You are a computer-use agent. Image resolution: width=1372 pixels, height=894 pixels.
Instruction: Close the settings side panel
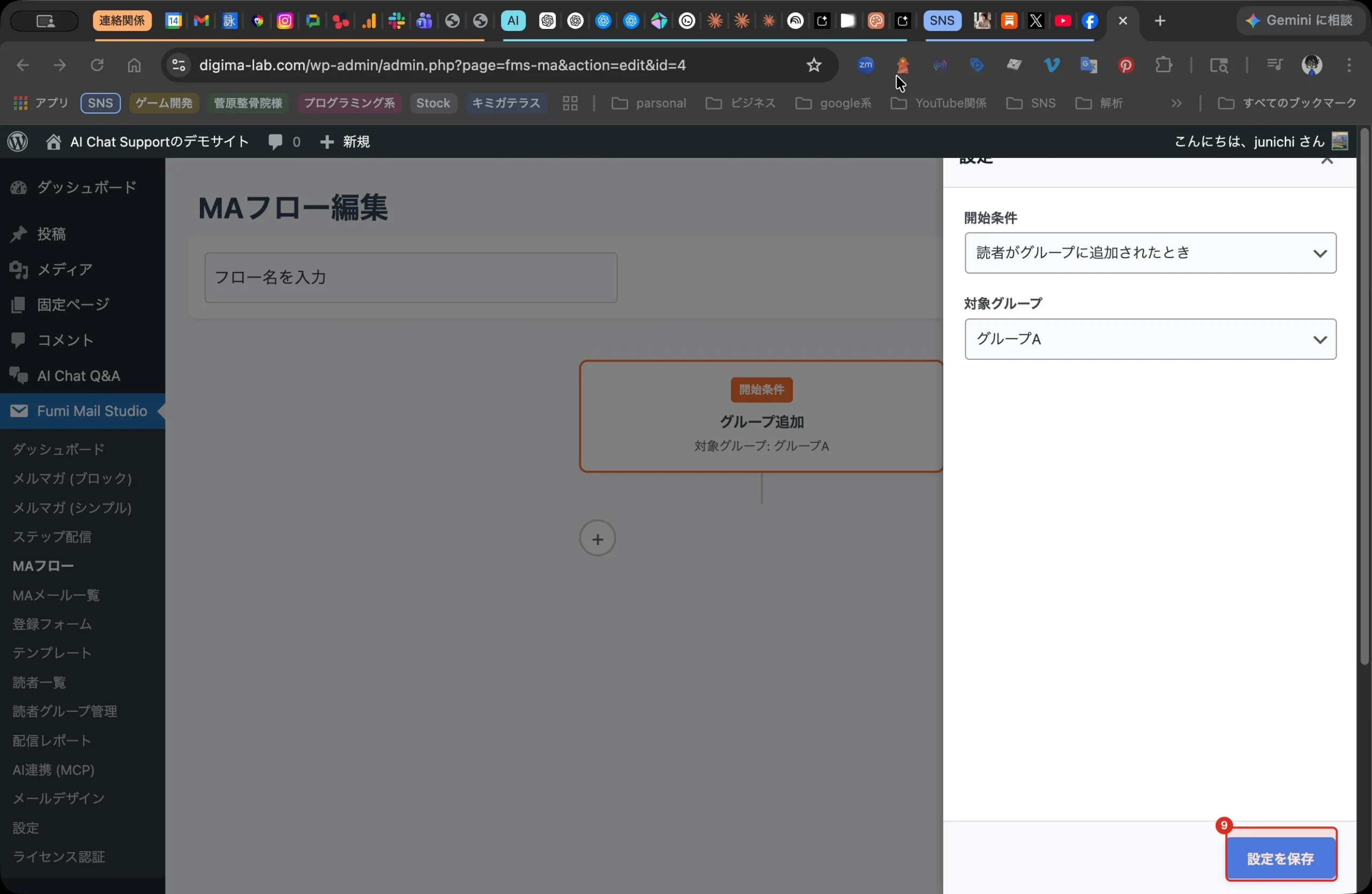click(x=1327, y=160)
